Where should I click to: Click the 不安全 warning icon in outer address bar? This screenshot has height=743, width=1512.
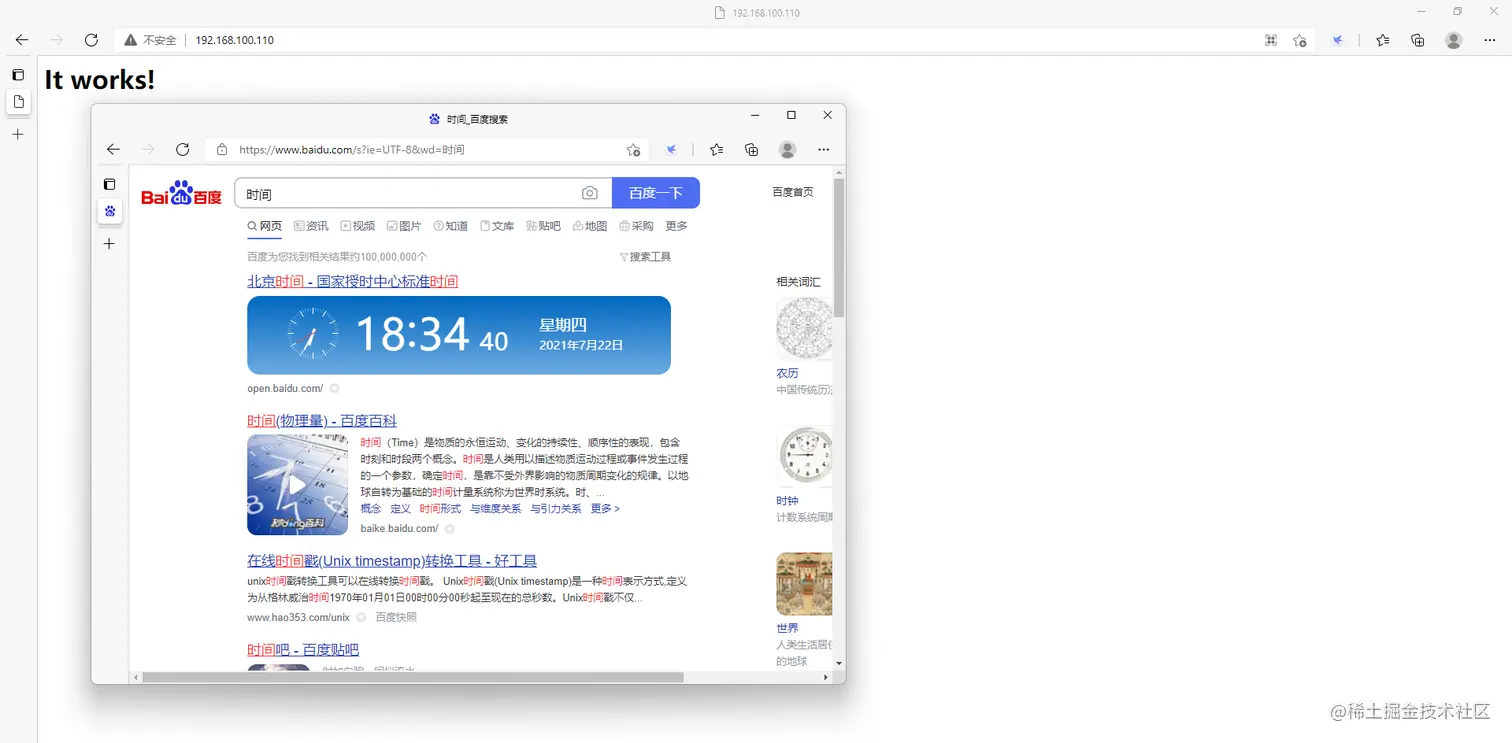tap(130, 40)
